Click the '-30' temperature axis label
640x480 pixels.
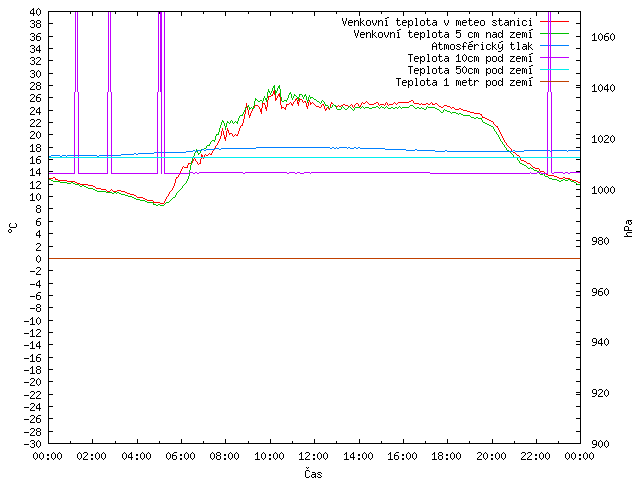coord(33,444)
